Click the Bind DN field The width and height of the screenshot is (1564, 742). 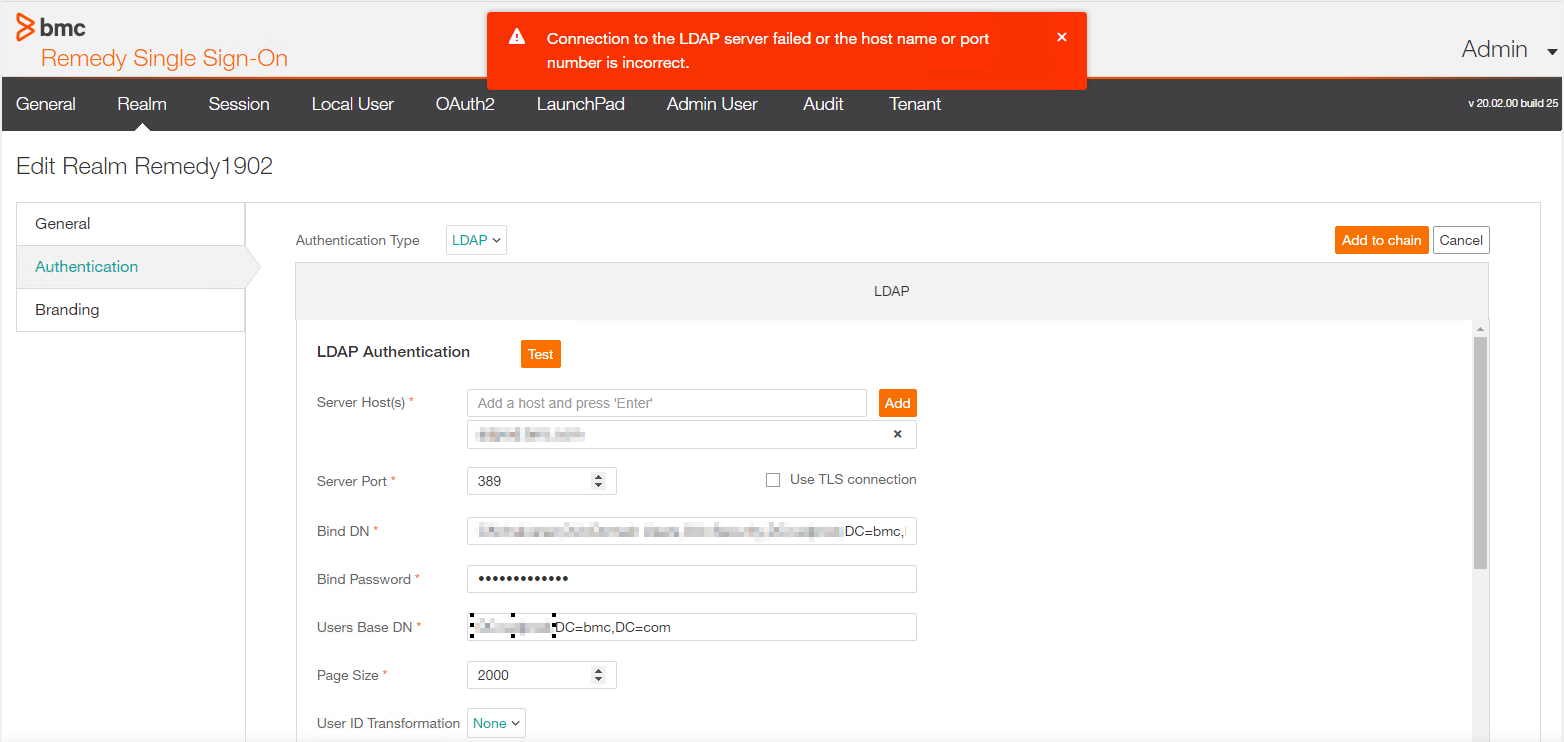point(692,531)
